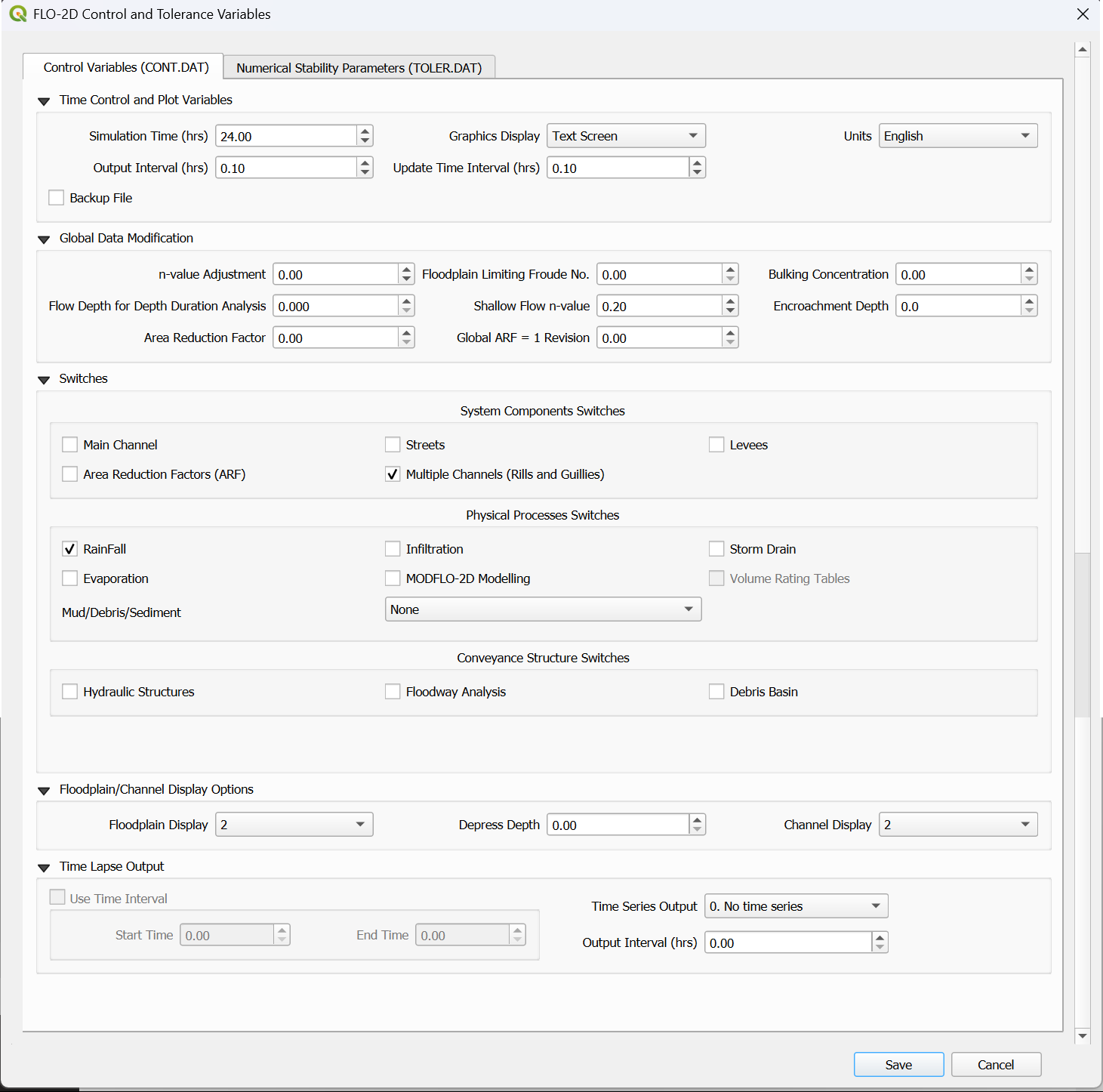
Task: Disable Multiple Channels (Rills and Guillies)
Action: coord(393,474)
